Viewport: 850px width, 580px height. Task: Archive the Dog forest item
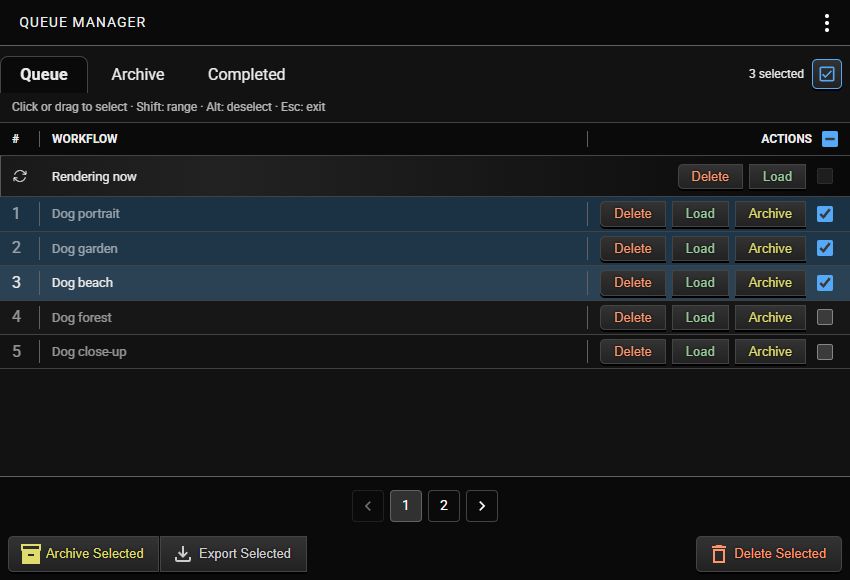pyautogui.click(x=770, y=318)
